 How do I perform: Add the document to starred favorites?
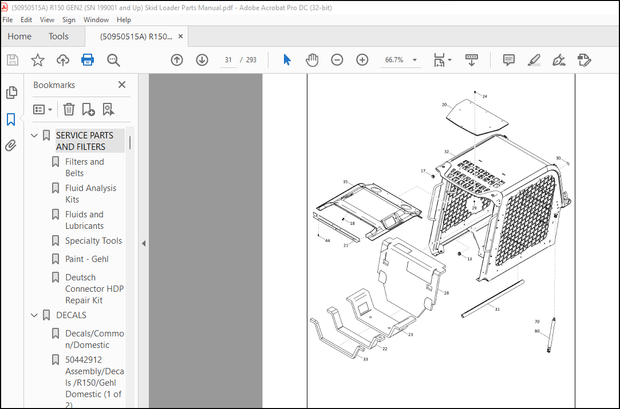coord(38,60)
